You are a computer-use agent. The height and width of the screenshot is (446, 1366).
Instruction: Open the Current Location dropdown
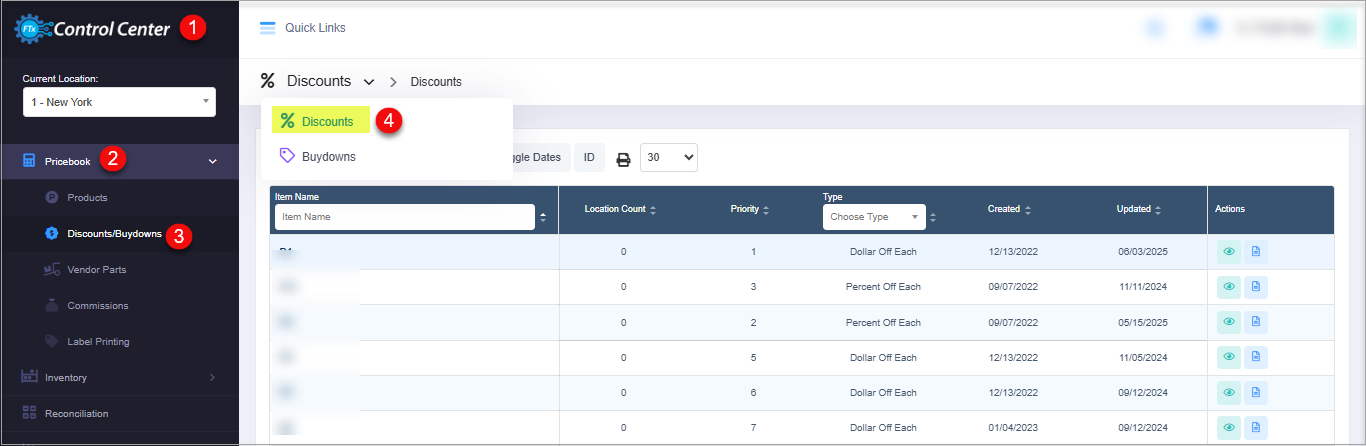pyautogui.click(x=119, y=102)
